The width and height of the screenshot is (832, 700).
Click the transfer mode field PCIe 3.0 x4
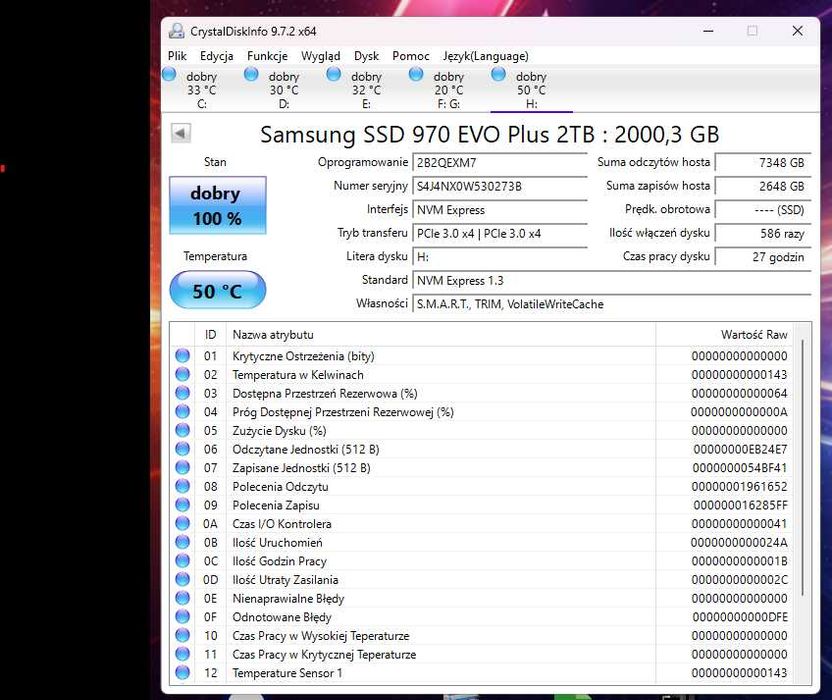500,233
